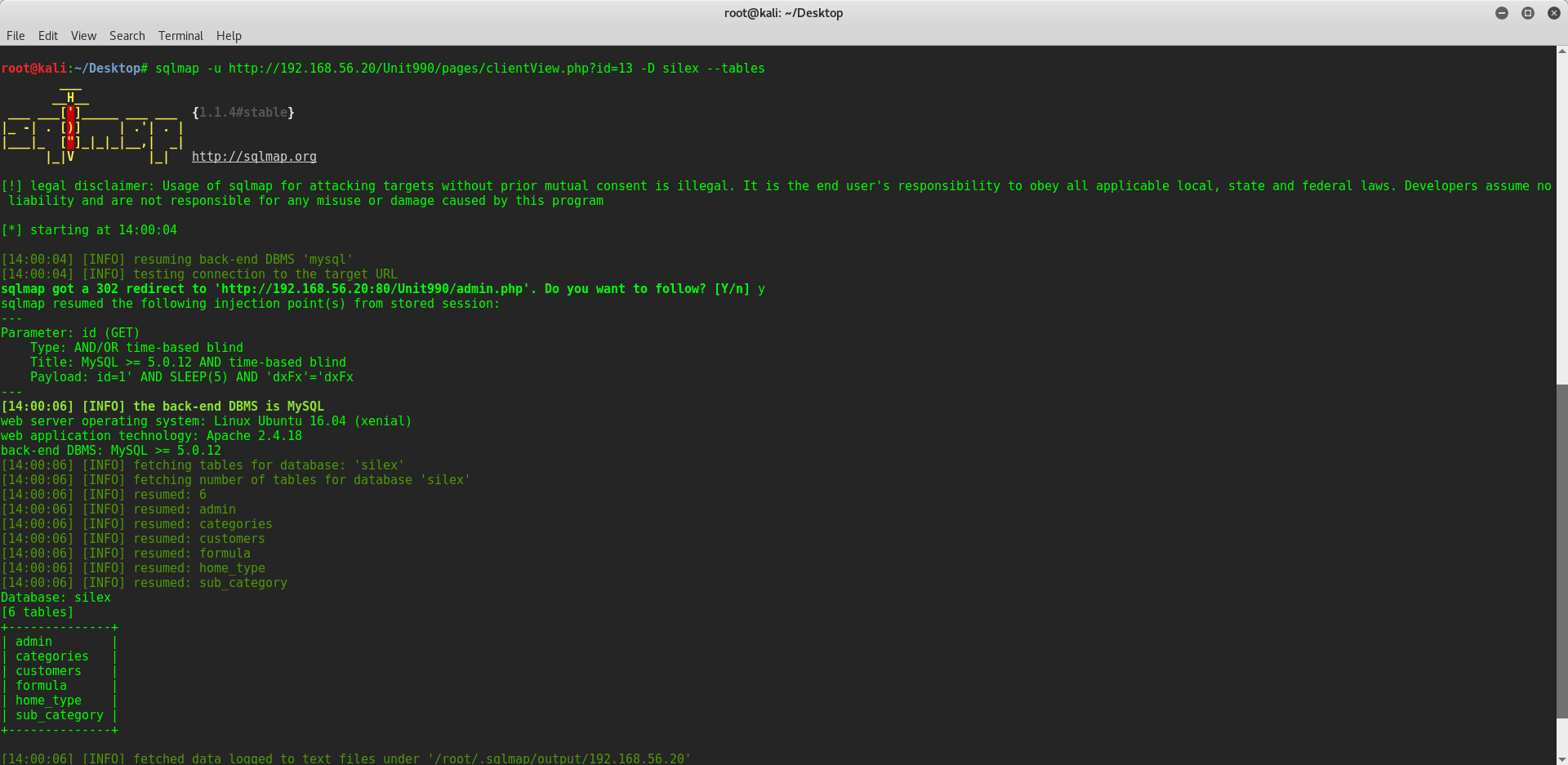Click the 'Apache 2.4.18' technology line
The width and height of the screenshot is (1568, 765).
tap(151, 436)
